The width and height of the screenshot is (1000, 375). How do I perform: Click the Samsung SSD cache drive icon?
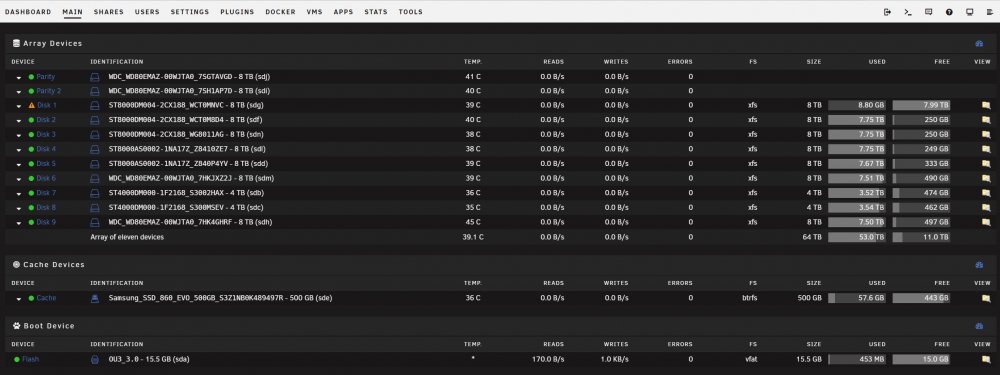pos(95,298)
